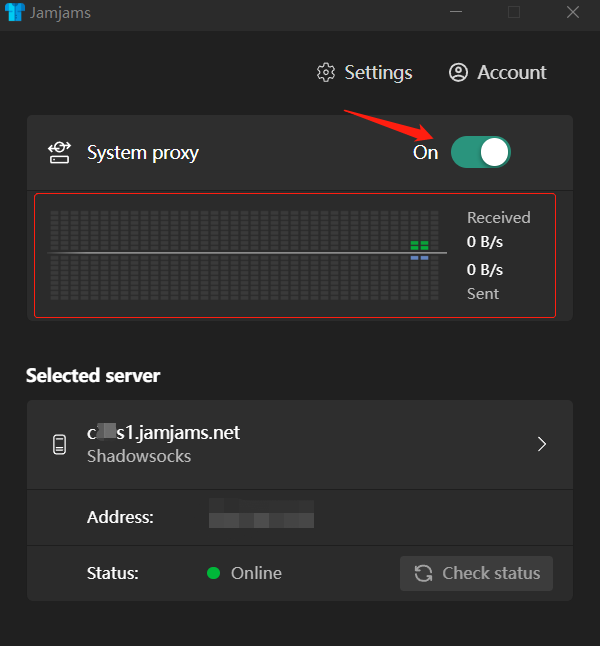Click the On label beside the switch

pyautogui.click(x=426, y=153)
